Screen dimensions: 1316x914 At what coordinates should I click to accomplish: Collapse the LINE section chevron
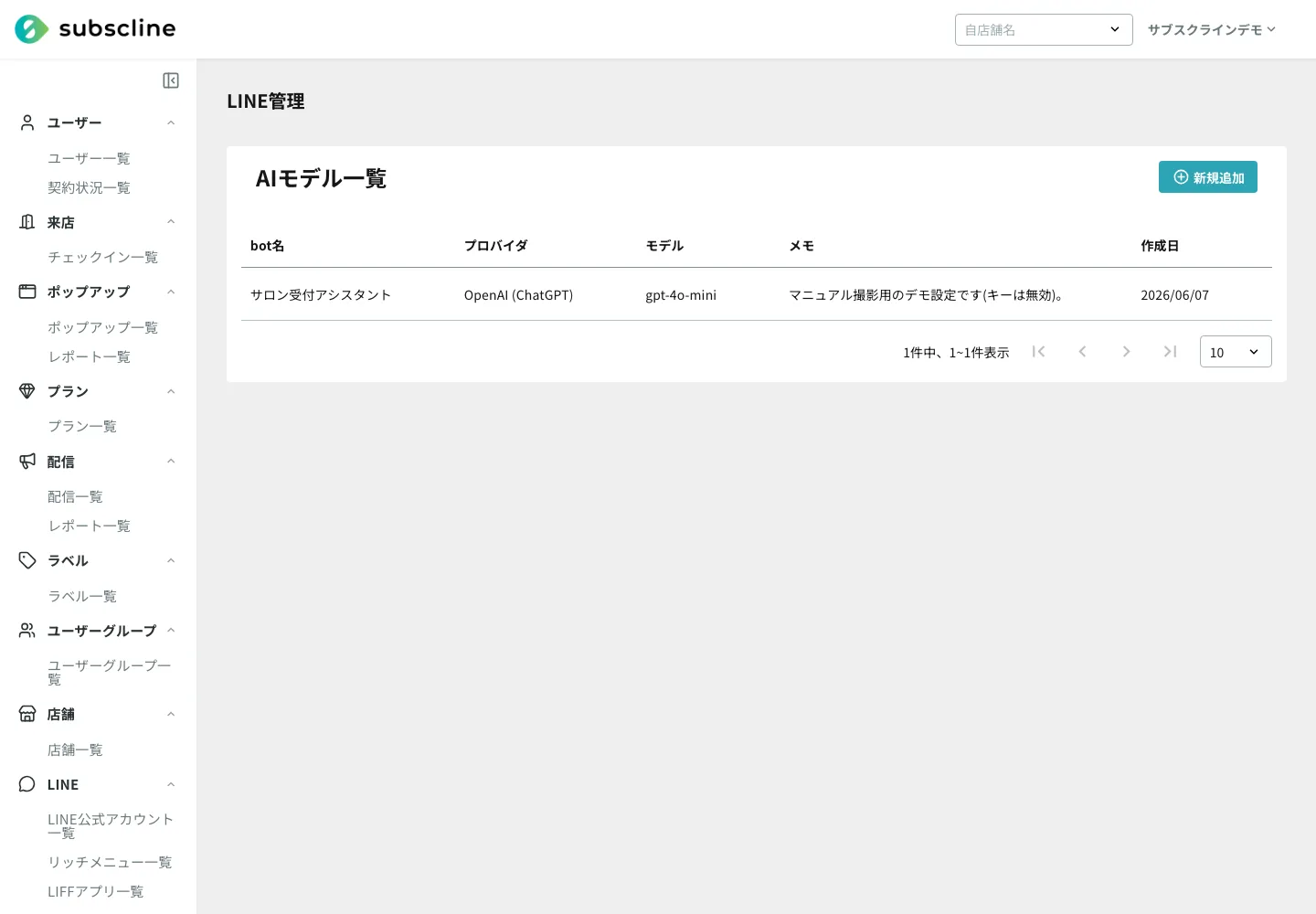tap(171, 784)
